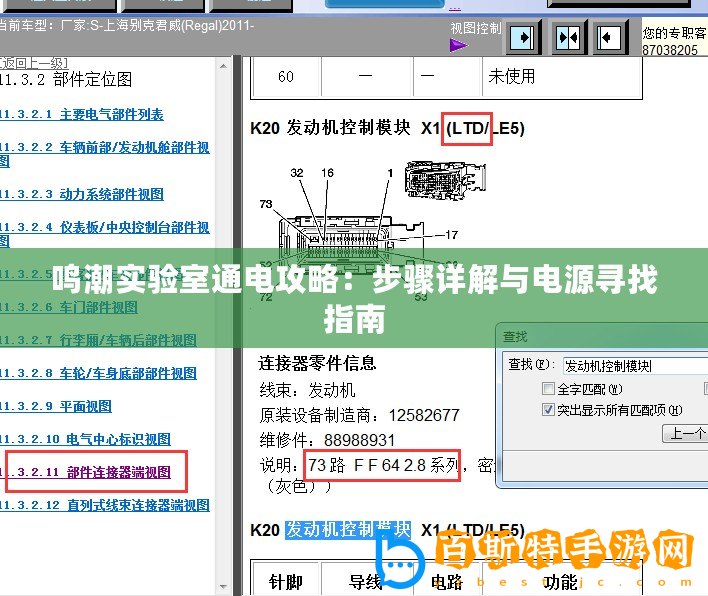Click the 功能 column header
Screen dimensions: 708x596
[x=560, y=582]
